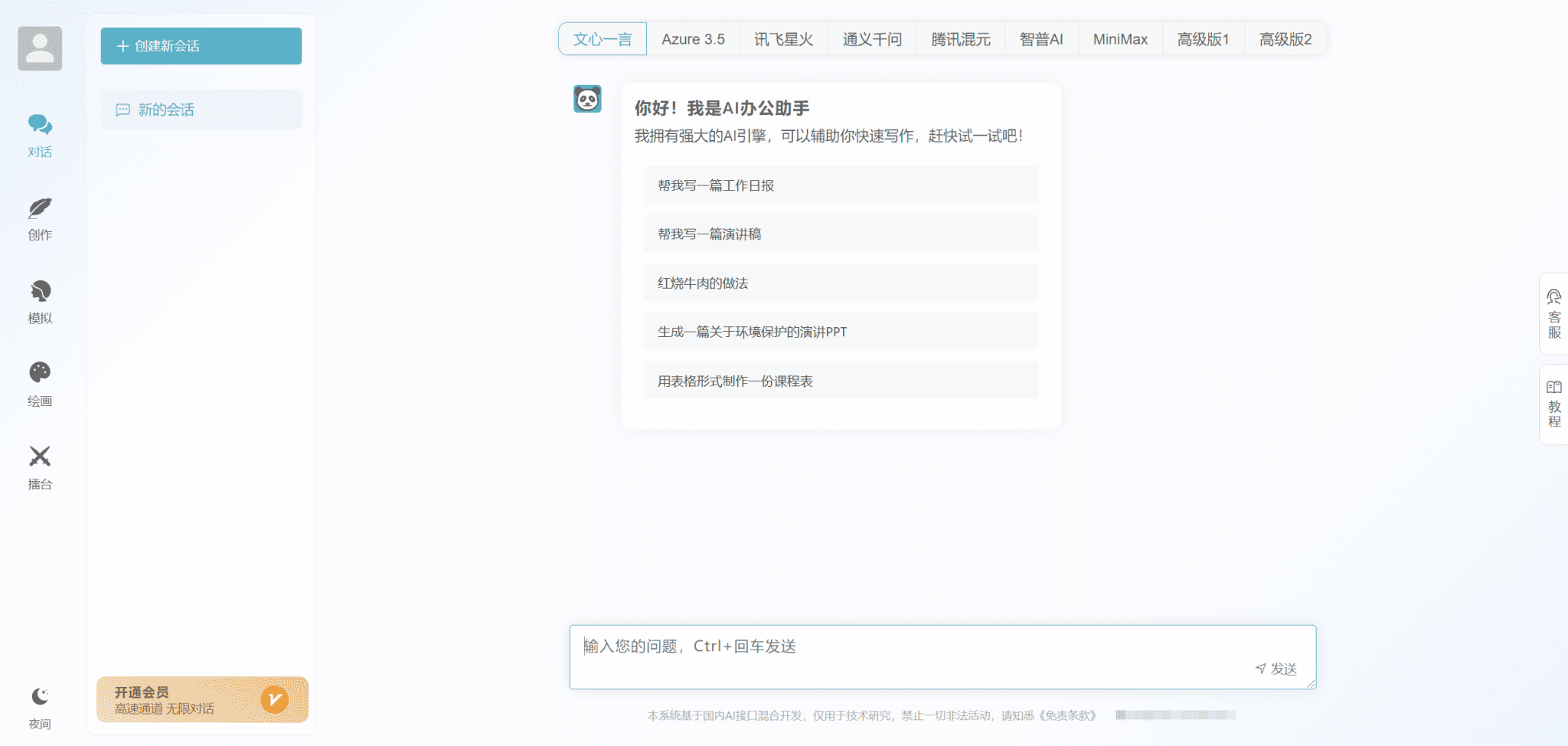Click the panda assistant avatar
Viewport: 1568px width, 746px height.
[x=587, y=100]
